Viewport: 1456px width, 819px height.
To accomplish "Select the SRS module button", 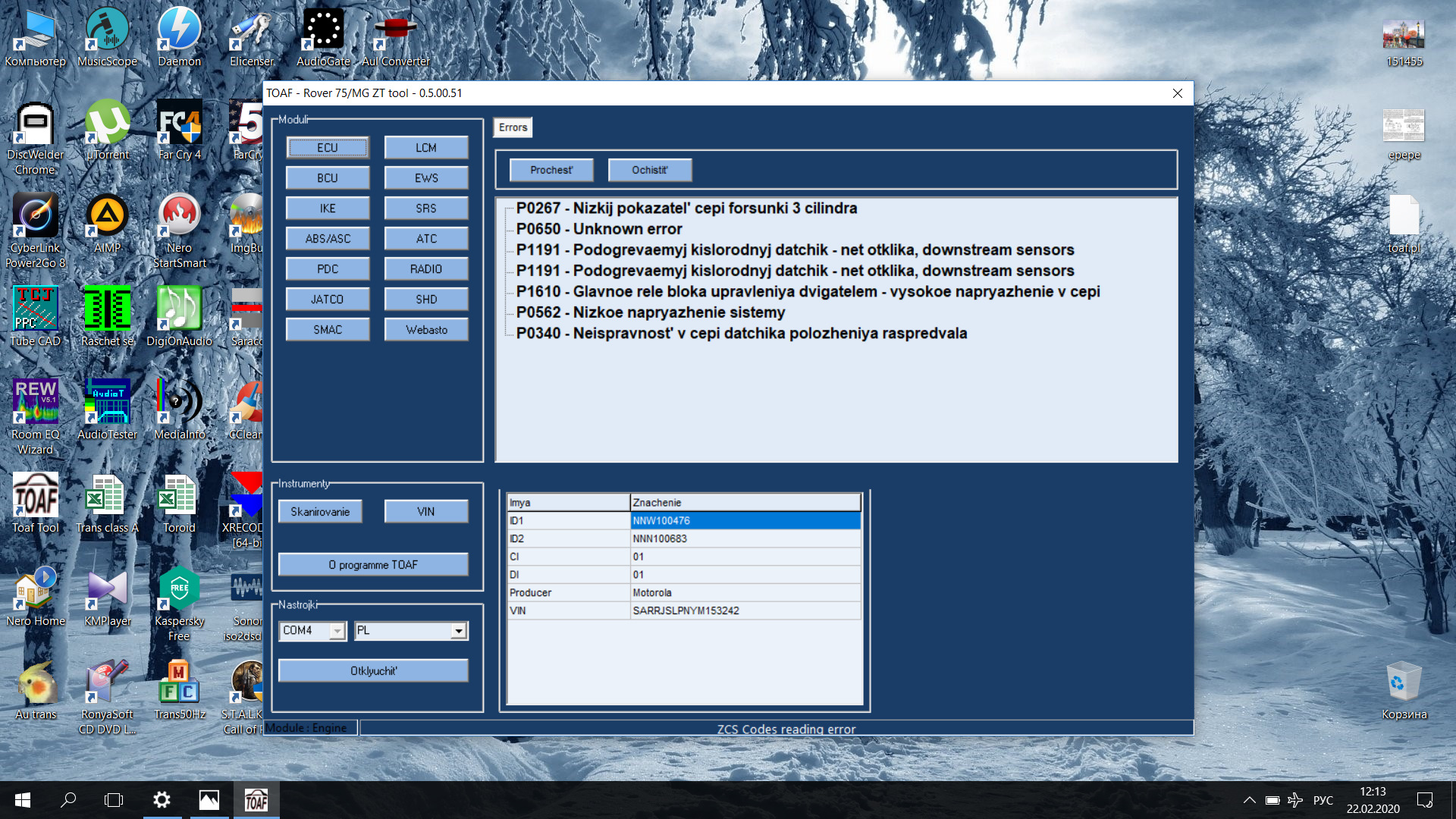I will 425,208.
